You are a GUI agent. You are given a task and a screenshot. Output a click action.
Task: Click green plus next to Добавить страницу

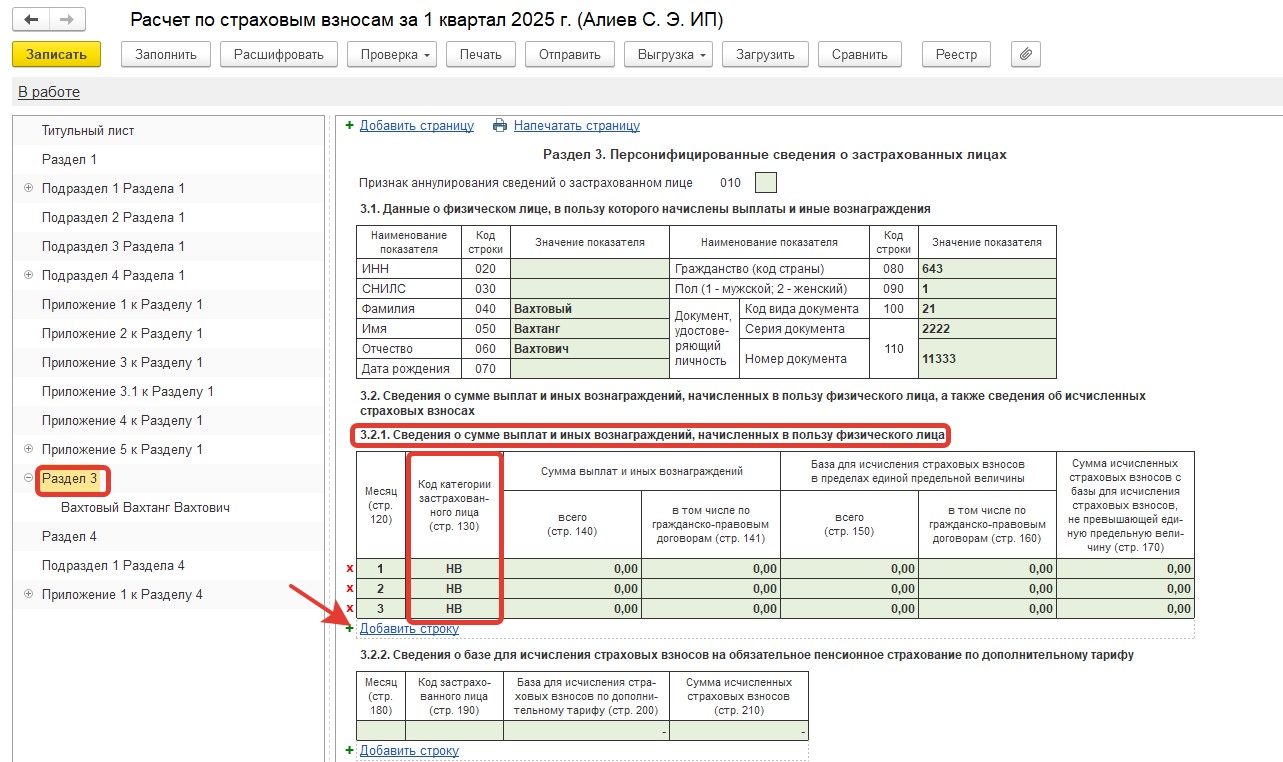pyautogui.click(x=349, y=126)
